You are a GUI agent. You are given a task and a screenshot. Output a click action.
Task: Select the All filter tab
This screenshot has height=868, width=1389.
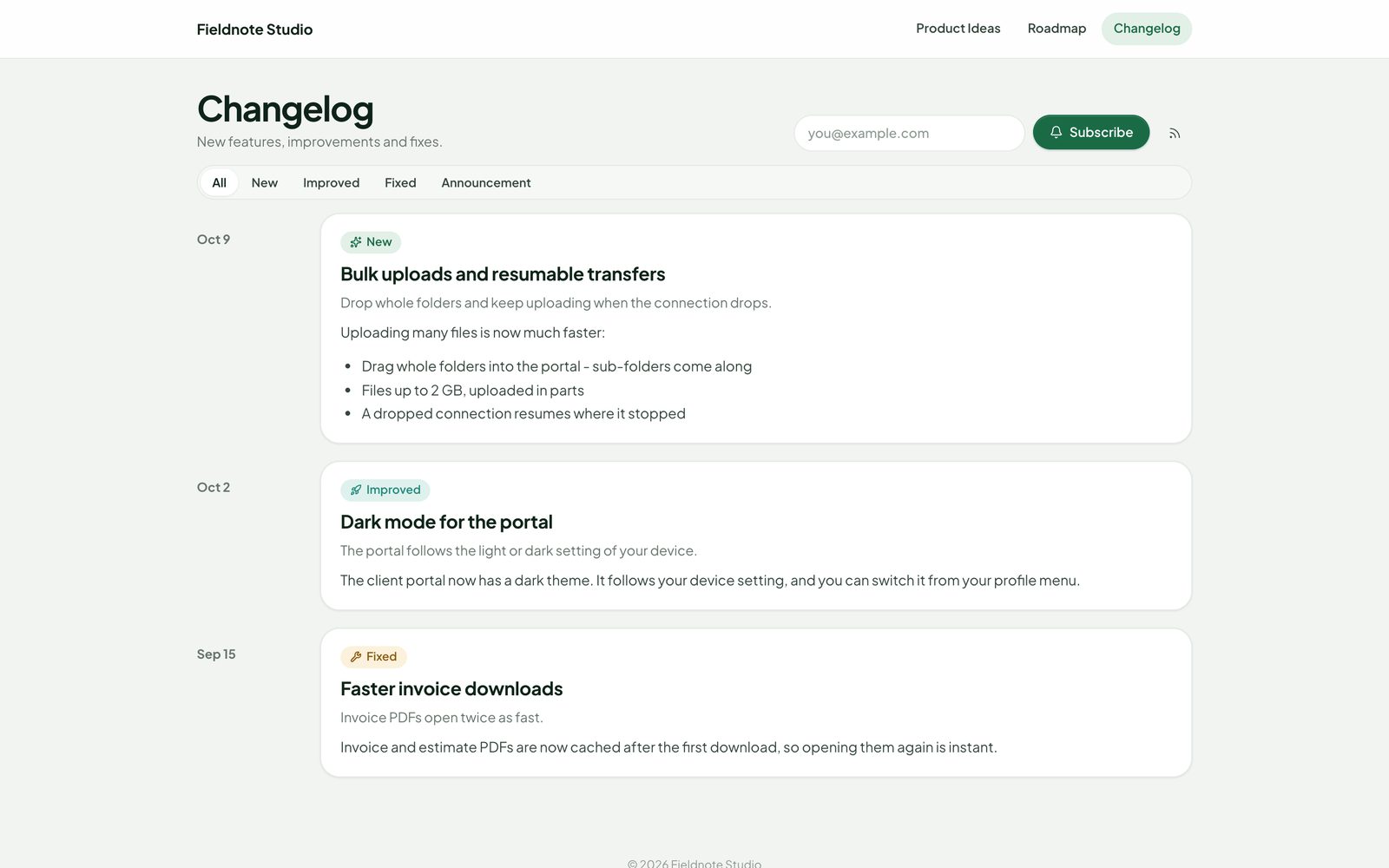219,182
